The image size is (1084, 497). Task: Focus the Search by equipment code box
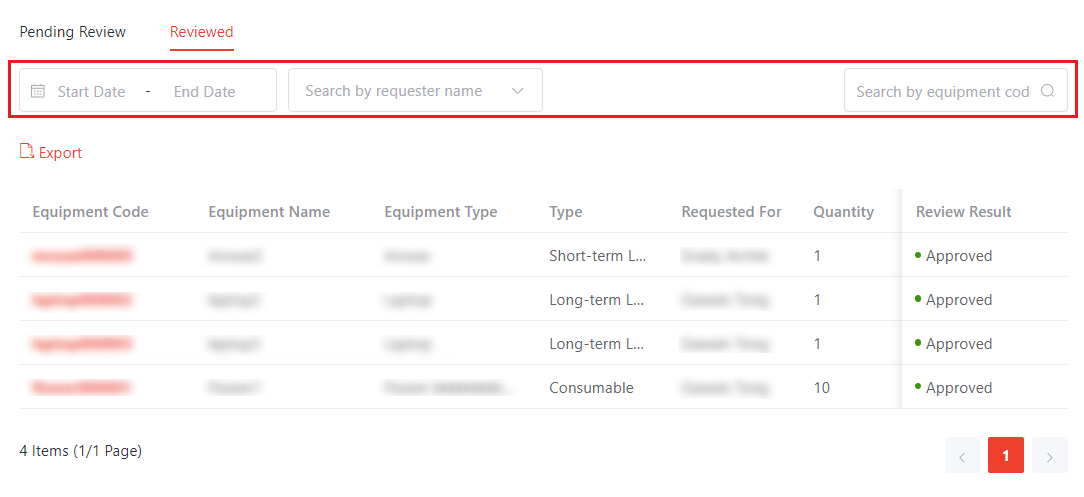940,91
